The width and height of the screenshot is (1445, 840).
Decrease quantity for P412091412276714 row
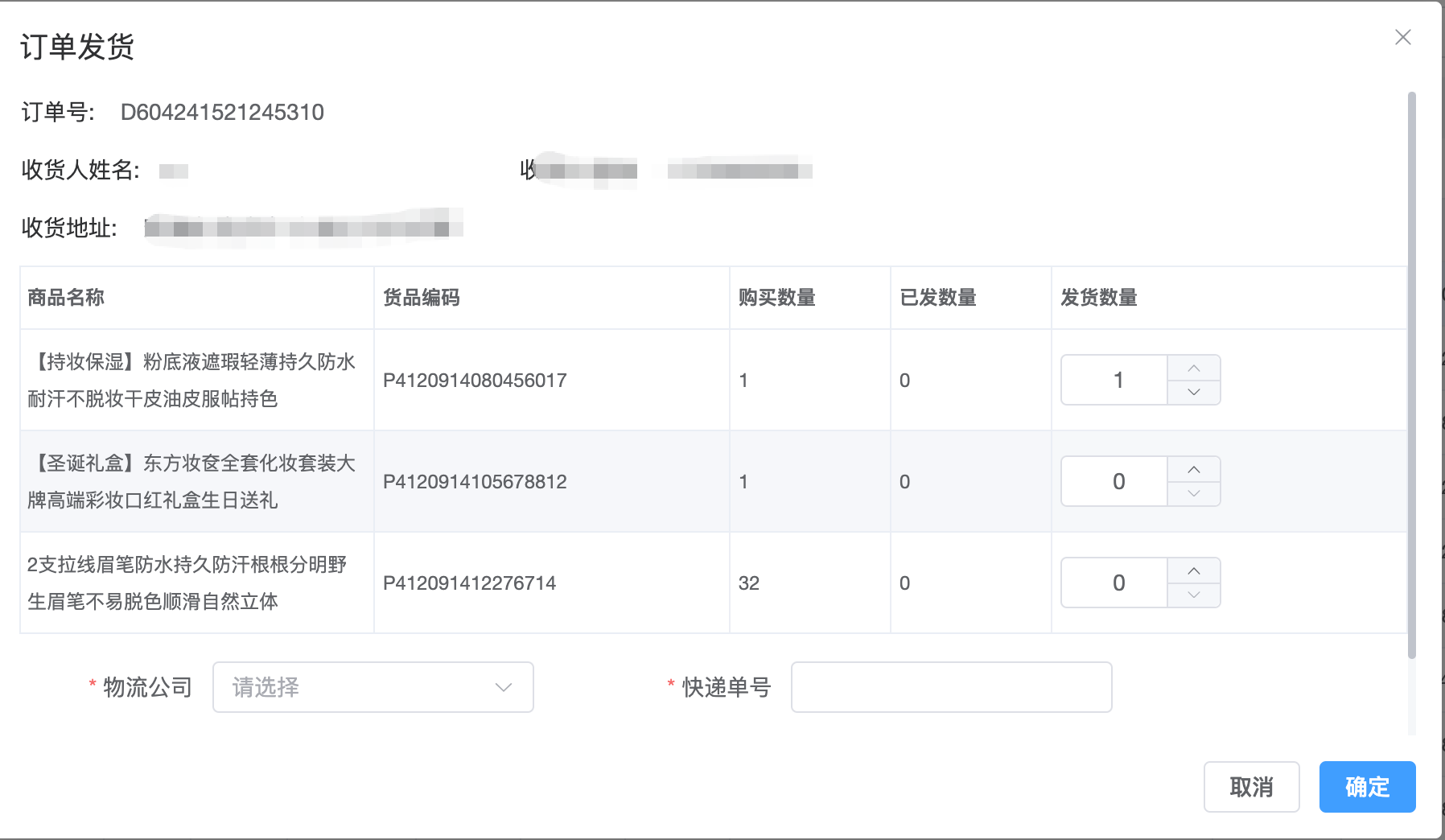click(1194, 595)
